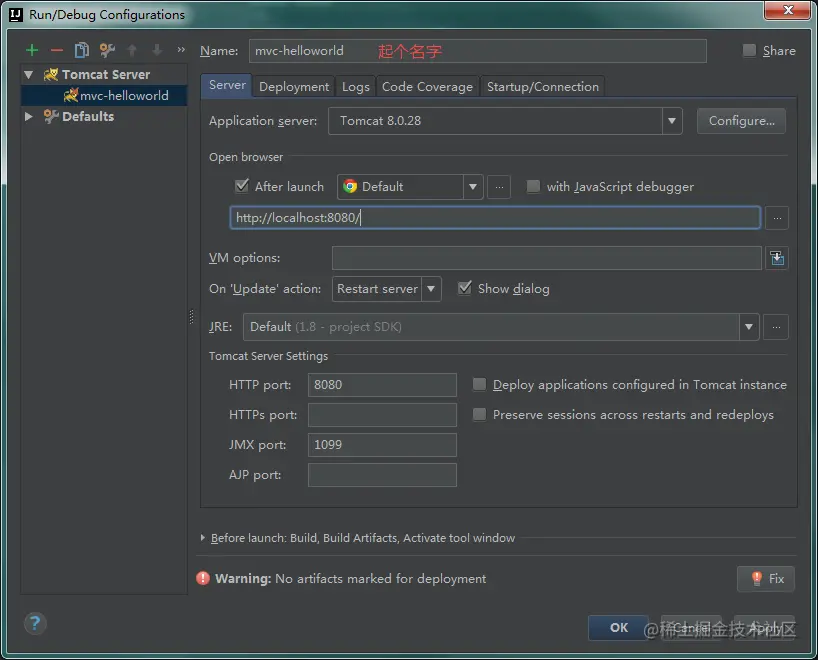Click the AJP port field
Image resolution: width=818 pixels, height=660 pixels.
[x=382, y=475]
